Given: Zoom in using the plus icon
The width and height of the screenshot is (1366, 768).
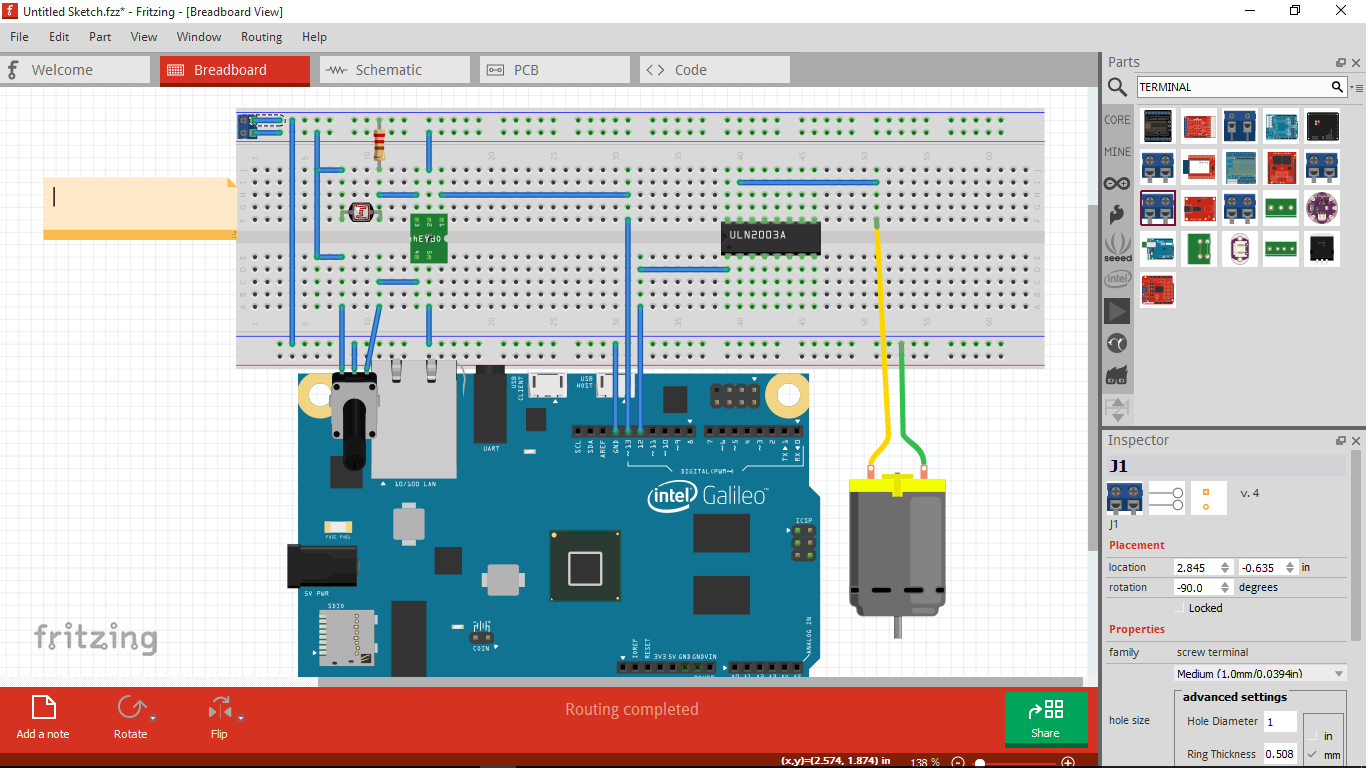Looking at the screenshot, I should (x=1068, y=763).
